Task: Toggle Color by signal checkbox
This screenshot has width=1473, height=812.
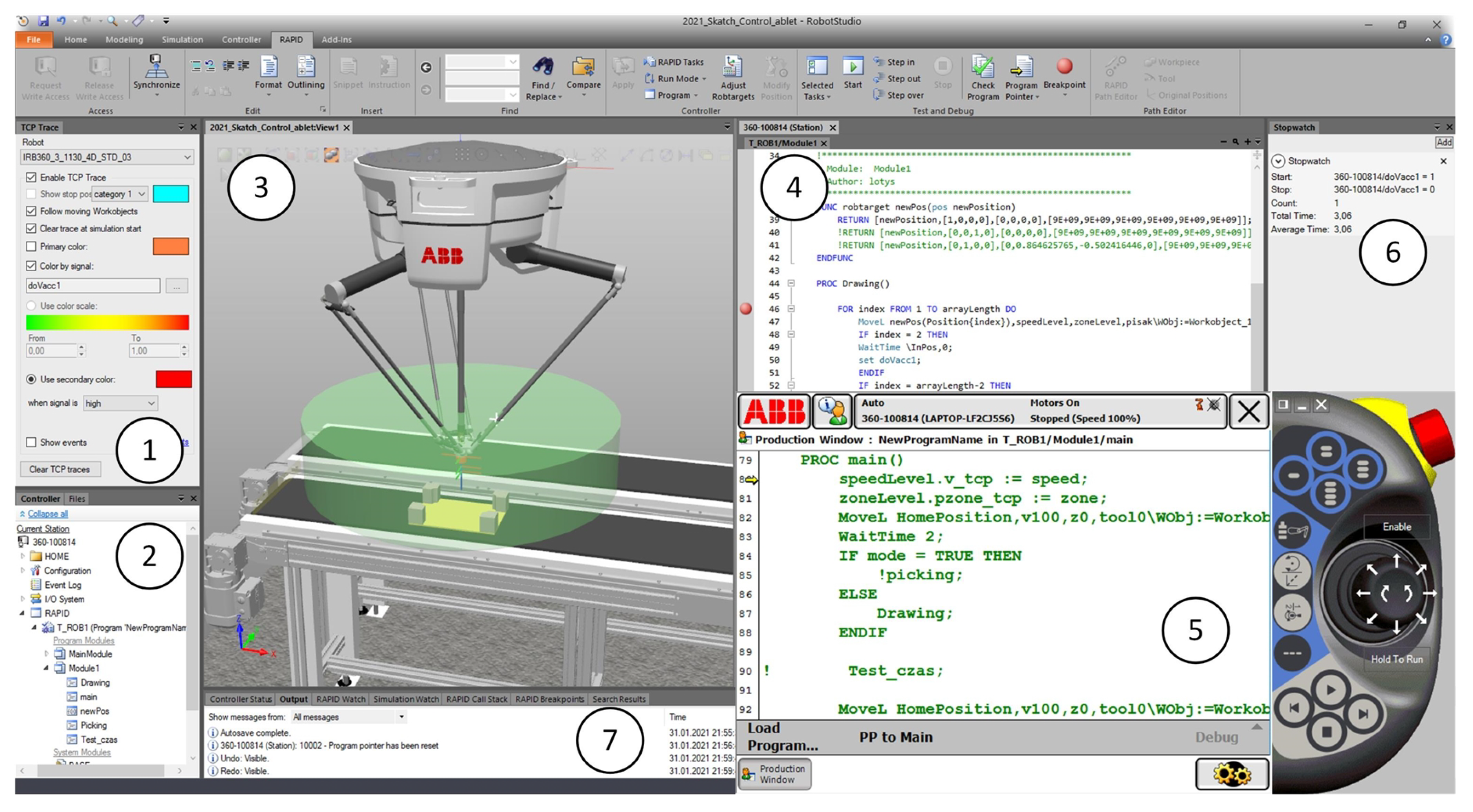Action: pos(31,266)
